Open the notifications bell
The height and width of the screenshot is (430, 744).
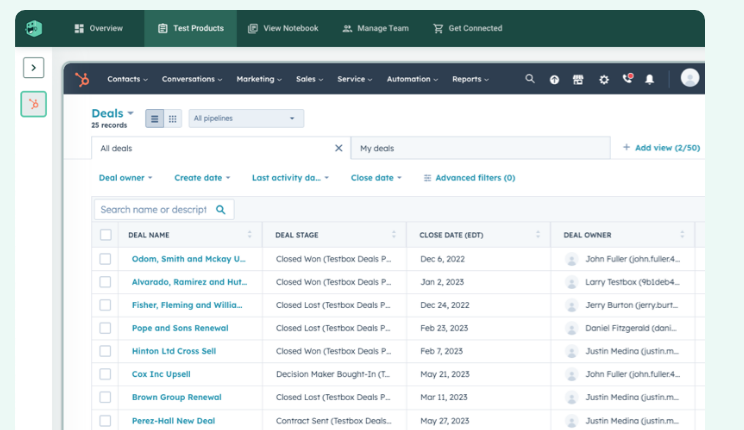tap(650, 79)
